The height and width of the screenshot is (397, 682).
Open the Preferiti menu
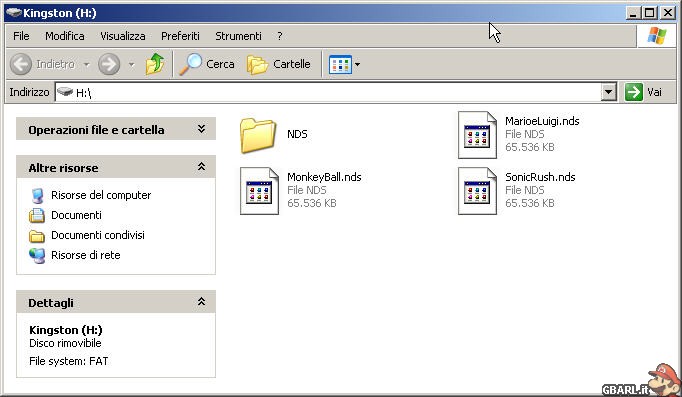click(180, 36)
